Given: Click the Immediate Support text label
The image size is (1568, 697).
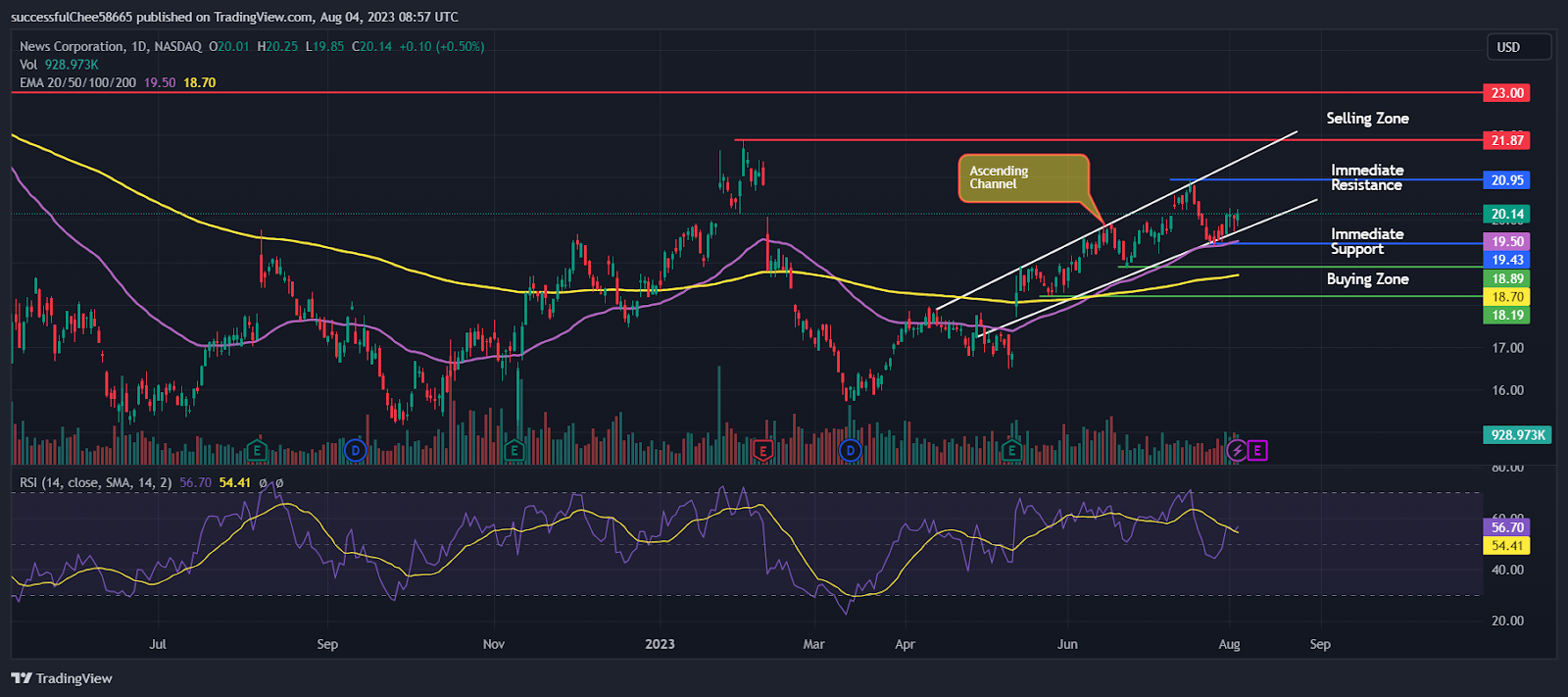Looking at the screenshot, I should [x=1367, y=241].
